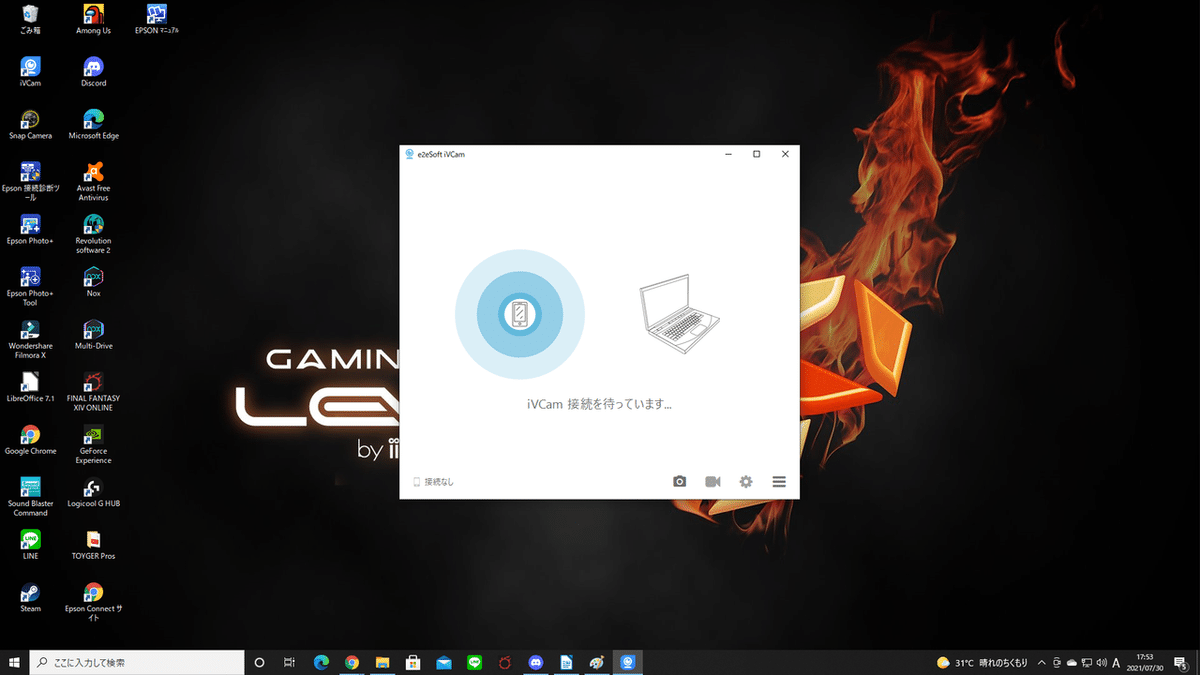The width and height of the screenshot is (1200, 675).
Task: Open Edge from the taskbar
Action: [x=322, y=662]
